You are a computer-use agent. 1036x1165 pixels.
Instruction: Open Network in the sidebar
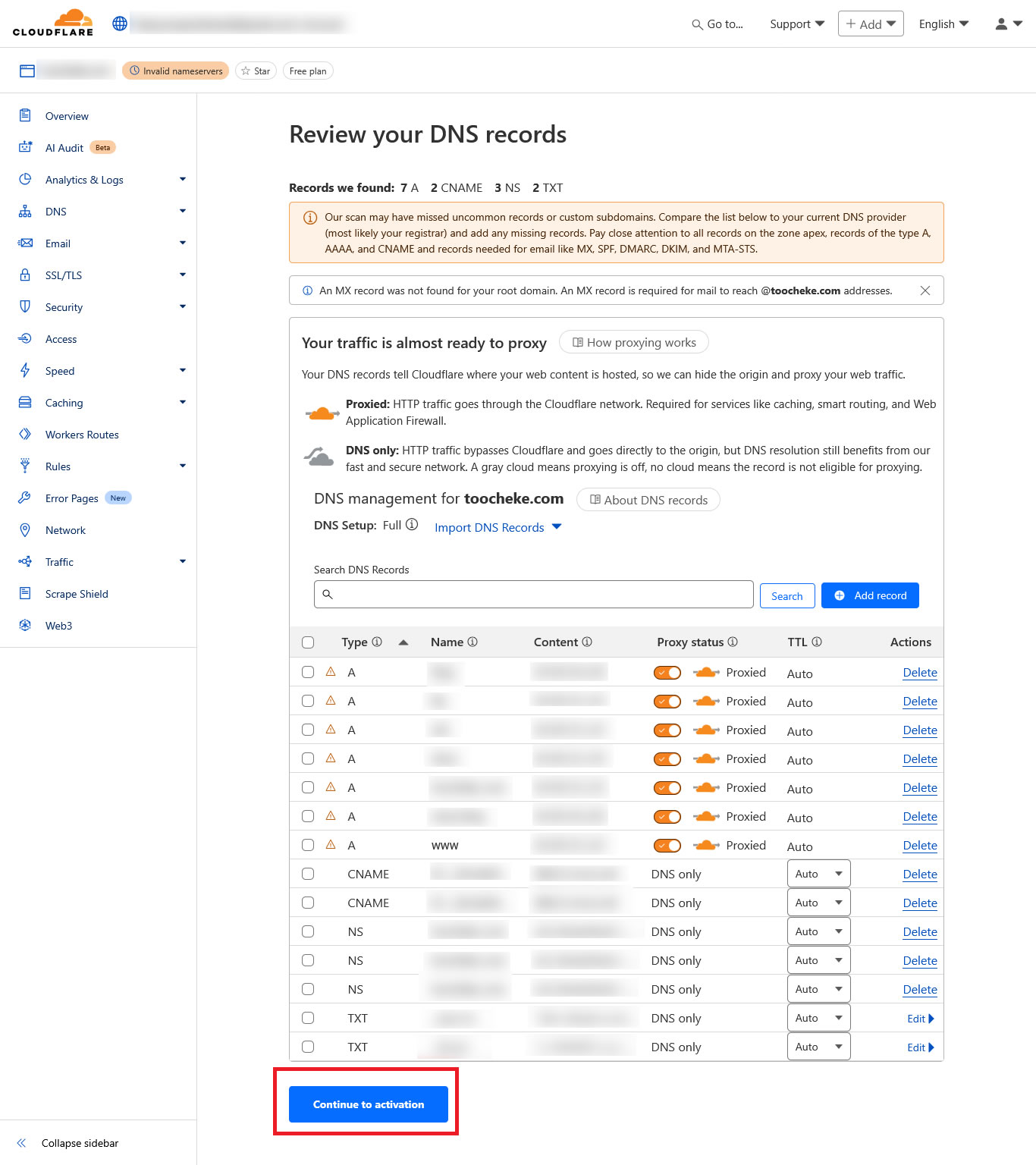click(65, 530)
